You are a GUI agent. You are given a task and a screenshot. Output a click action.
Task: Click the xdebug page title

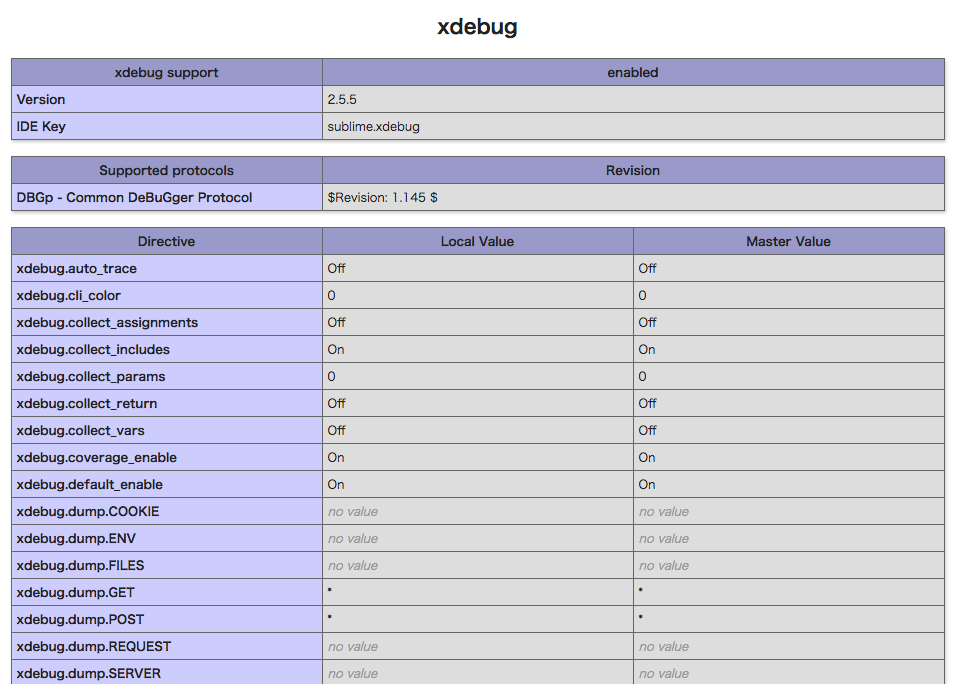point(477,26)
